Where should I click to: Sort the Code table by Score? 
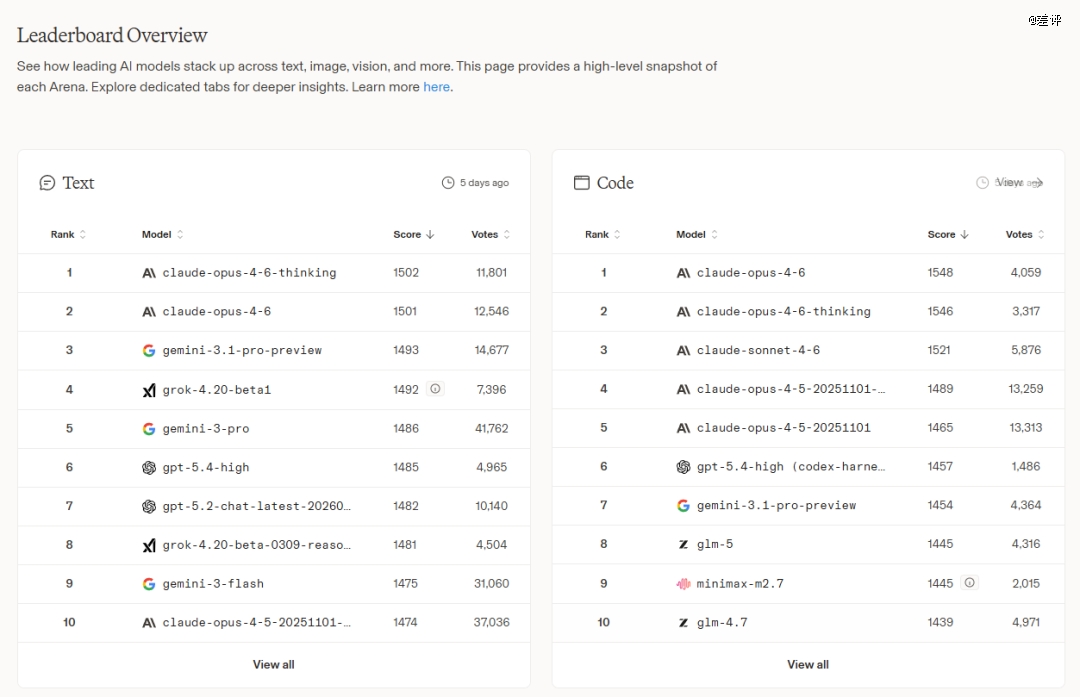coord(947,235)
